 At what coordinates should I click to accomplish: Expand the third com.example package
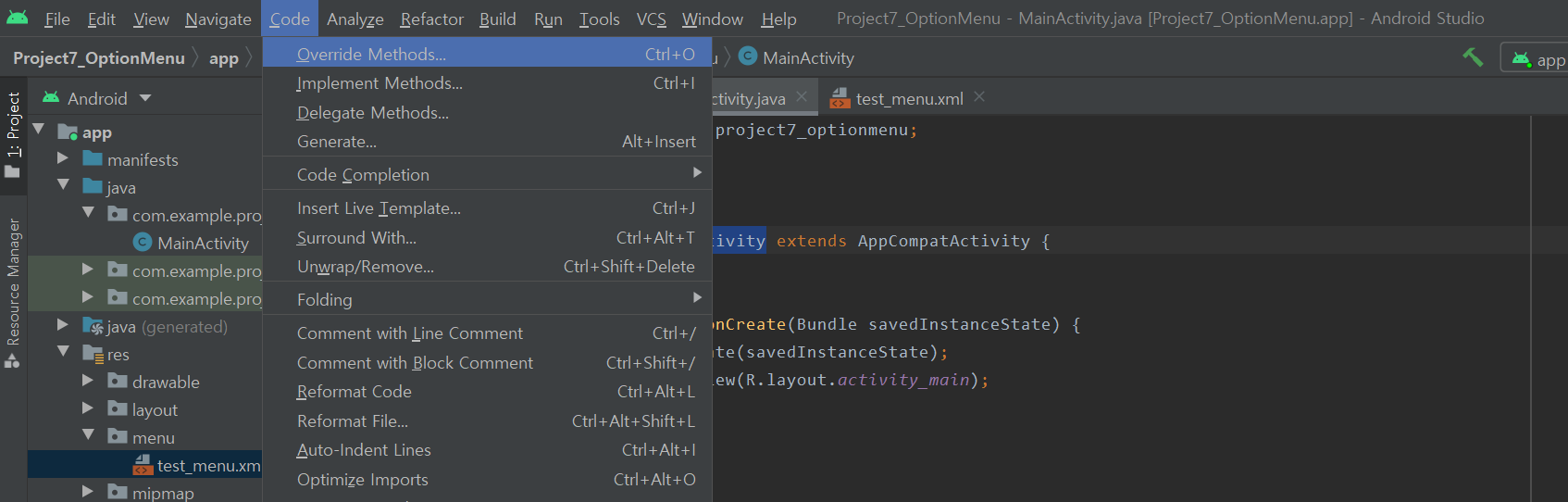(88, 296)
